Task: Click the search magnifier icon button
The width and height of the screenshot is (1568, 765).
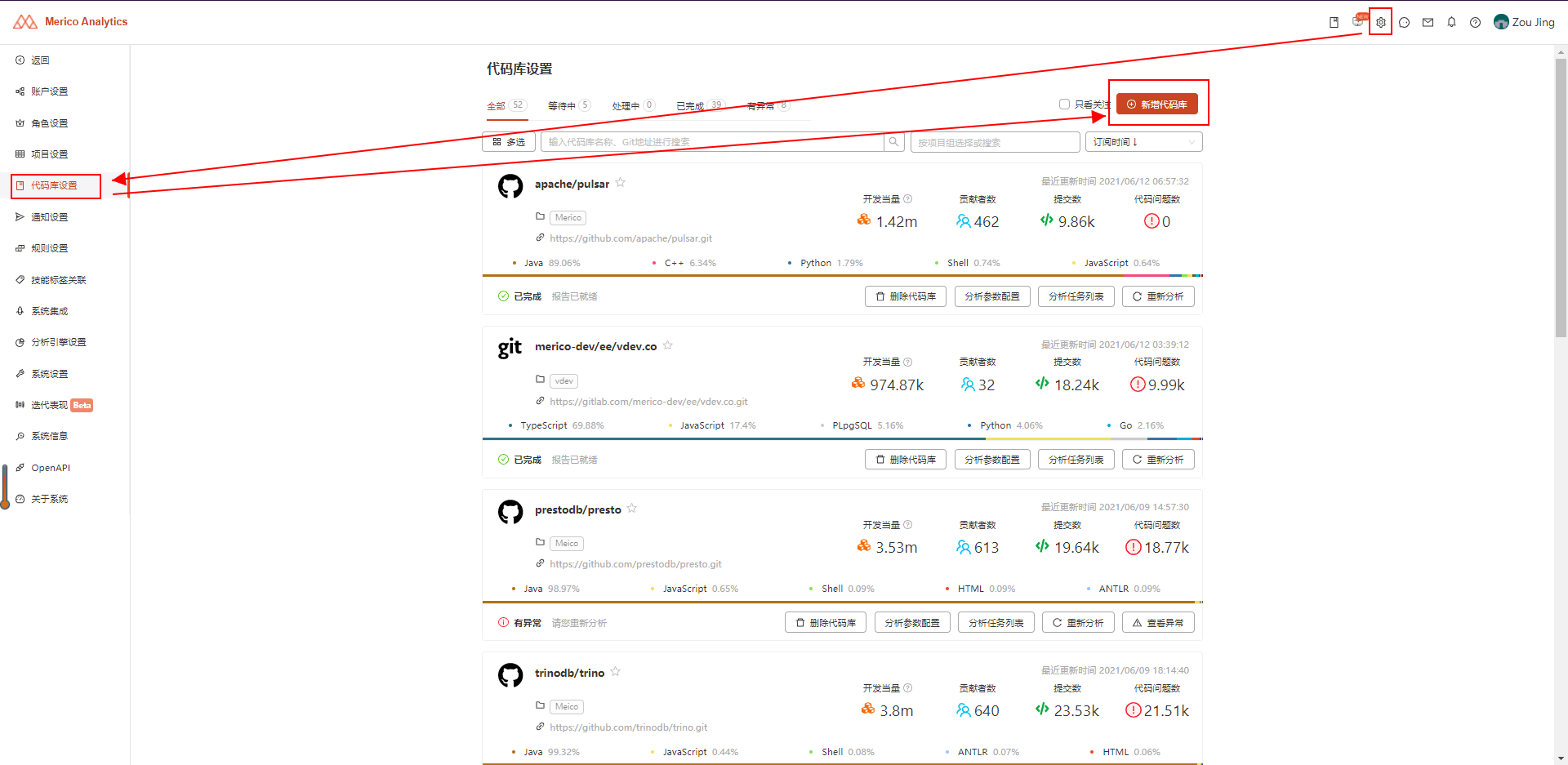Action: tap(894, 142)
